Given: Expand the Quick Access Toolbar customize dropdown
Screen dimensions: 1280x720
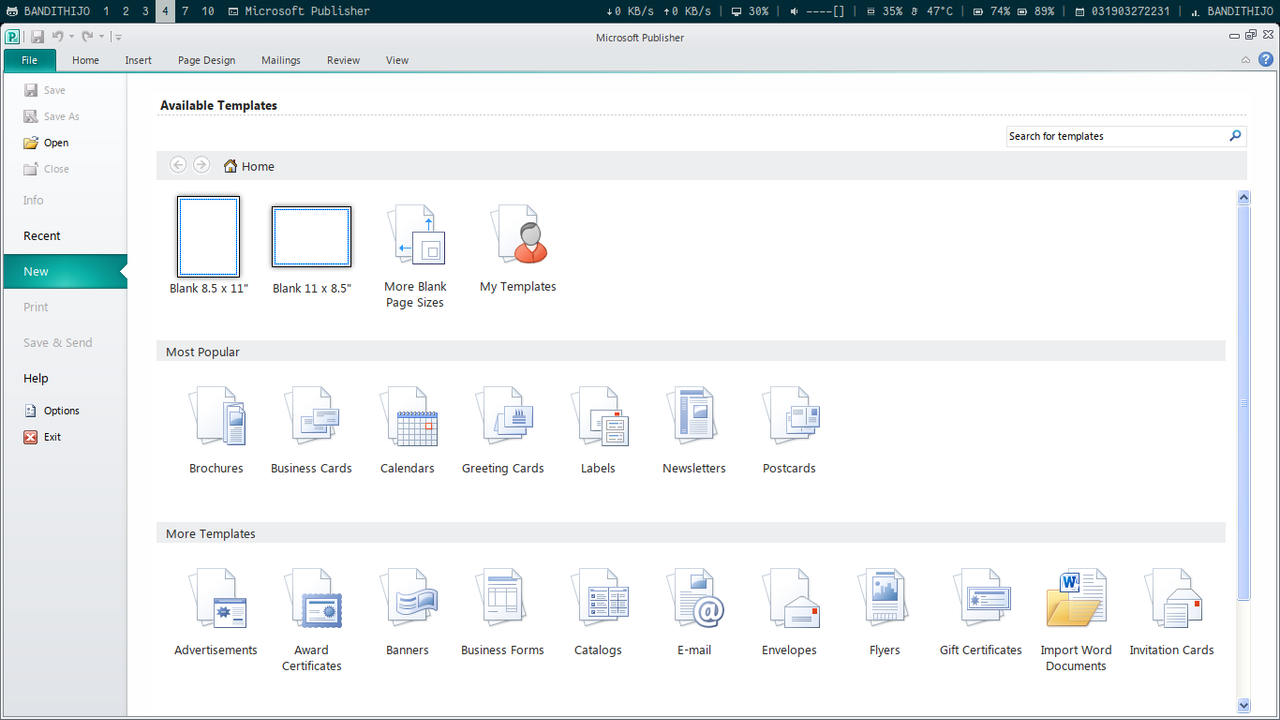Looking at the screenshot, I should point(118,37).
